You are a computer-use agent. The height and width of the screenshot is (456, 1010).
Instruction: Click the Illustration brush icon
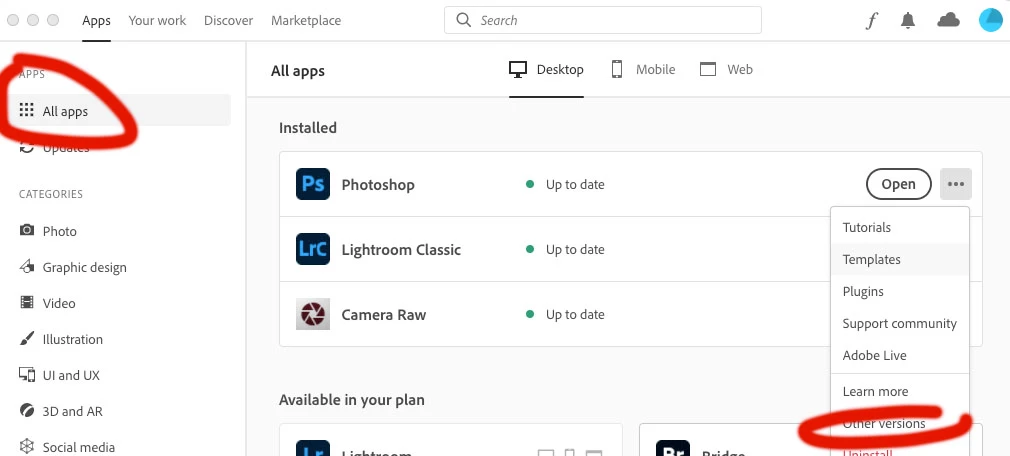point(26,339)
